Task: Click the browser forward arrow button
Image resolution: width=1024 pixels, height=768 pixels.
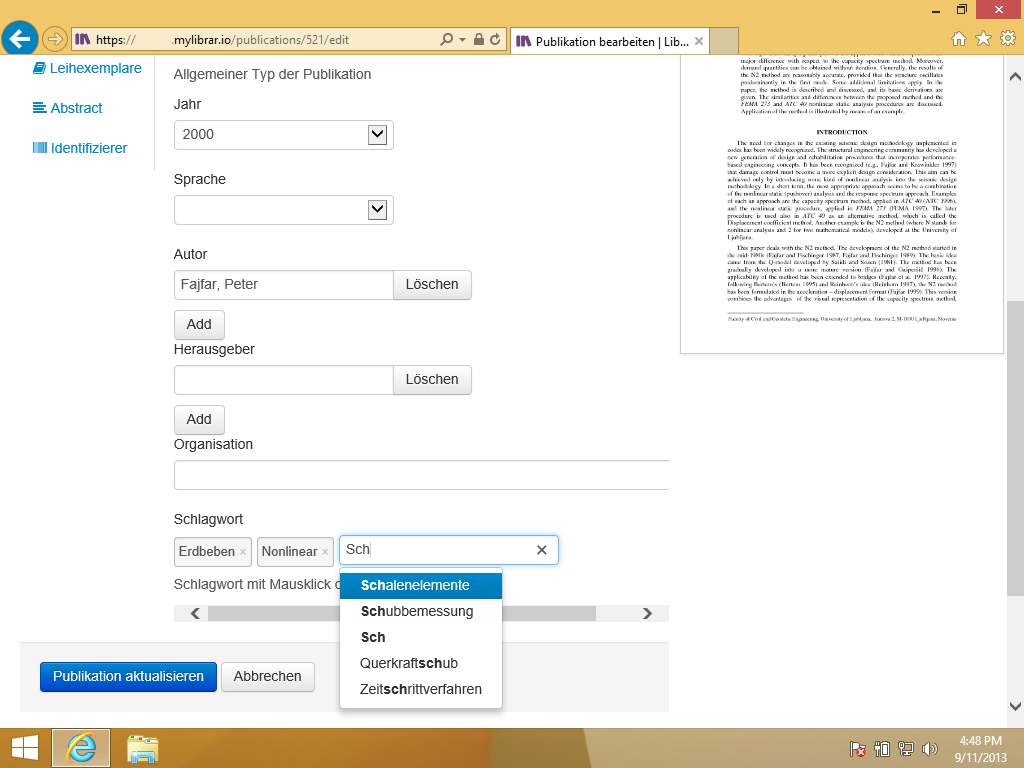Action: (x=54, y=40)
